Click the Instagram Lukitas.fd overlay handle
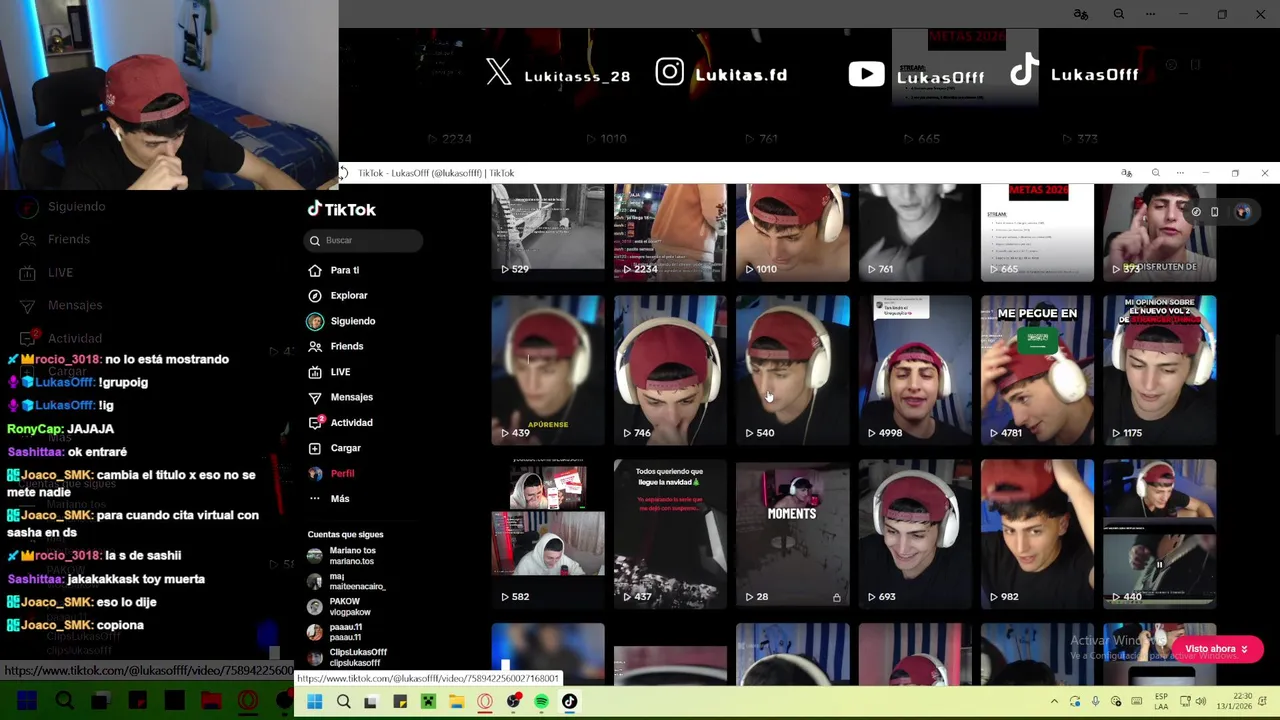This screenshot has width=1280, height=720. tap(722, 73)
